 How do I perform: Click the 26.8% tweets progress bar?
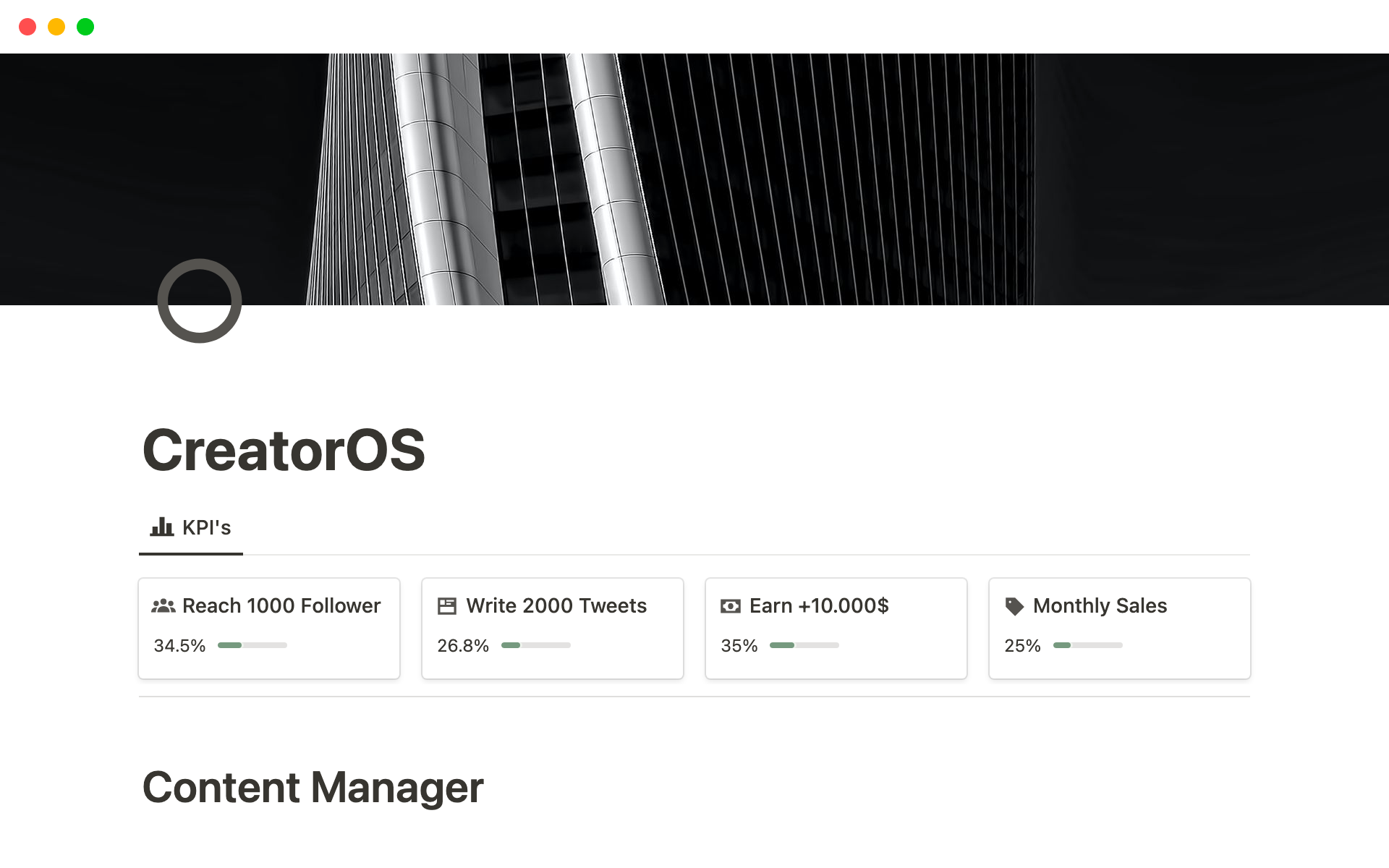(x=536, y=645)
